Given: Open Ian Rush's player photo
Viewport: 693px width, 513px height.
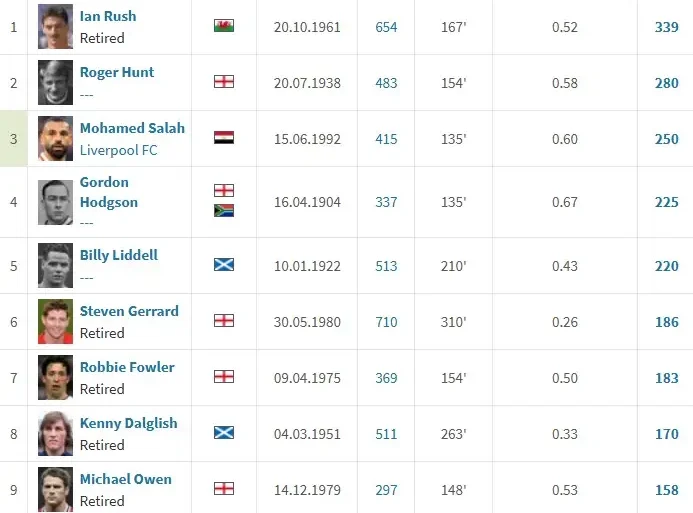Looking at the screenshot, I should [x=55, y=26].
